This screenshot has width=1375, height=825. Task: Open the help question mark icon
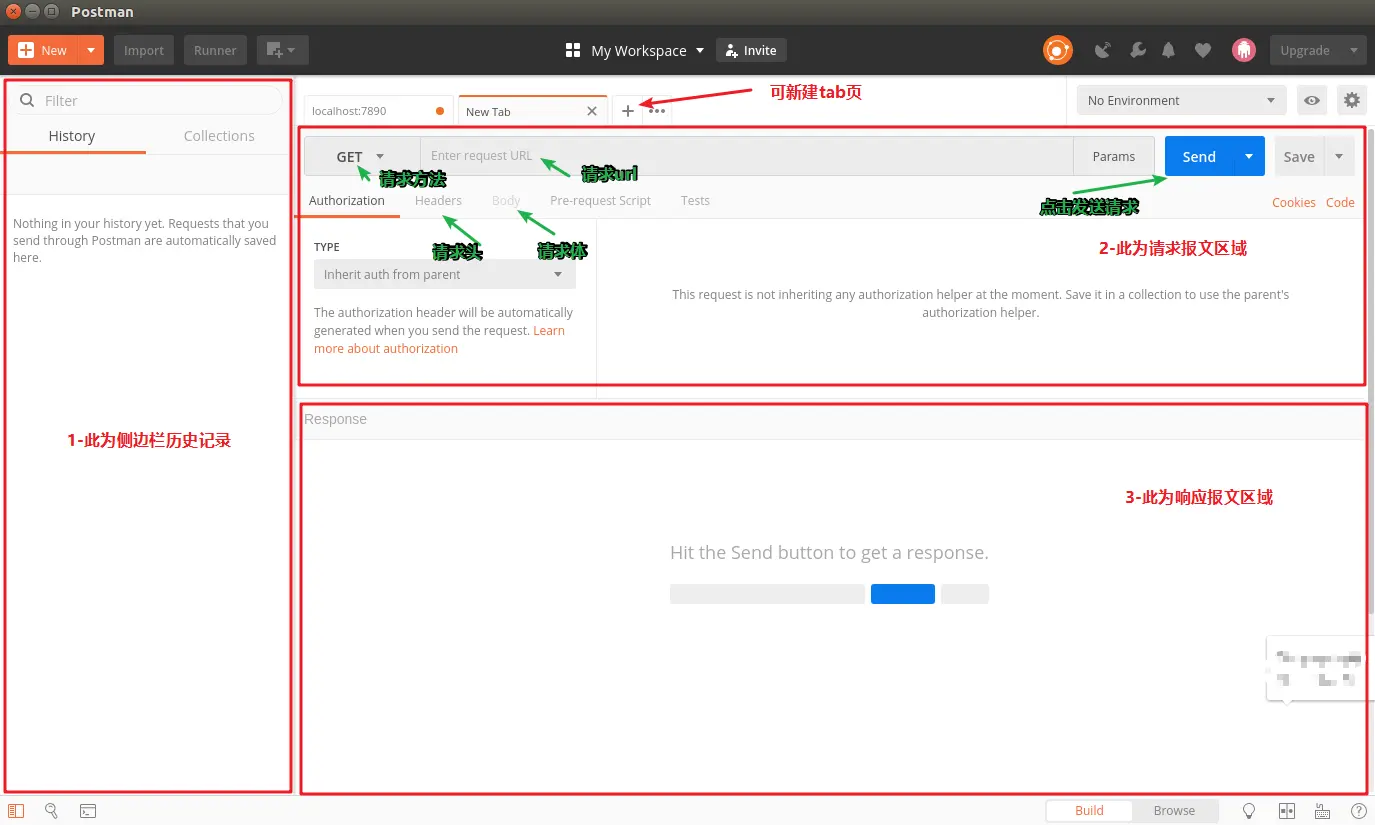click(x=1358, y=811)
